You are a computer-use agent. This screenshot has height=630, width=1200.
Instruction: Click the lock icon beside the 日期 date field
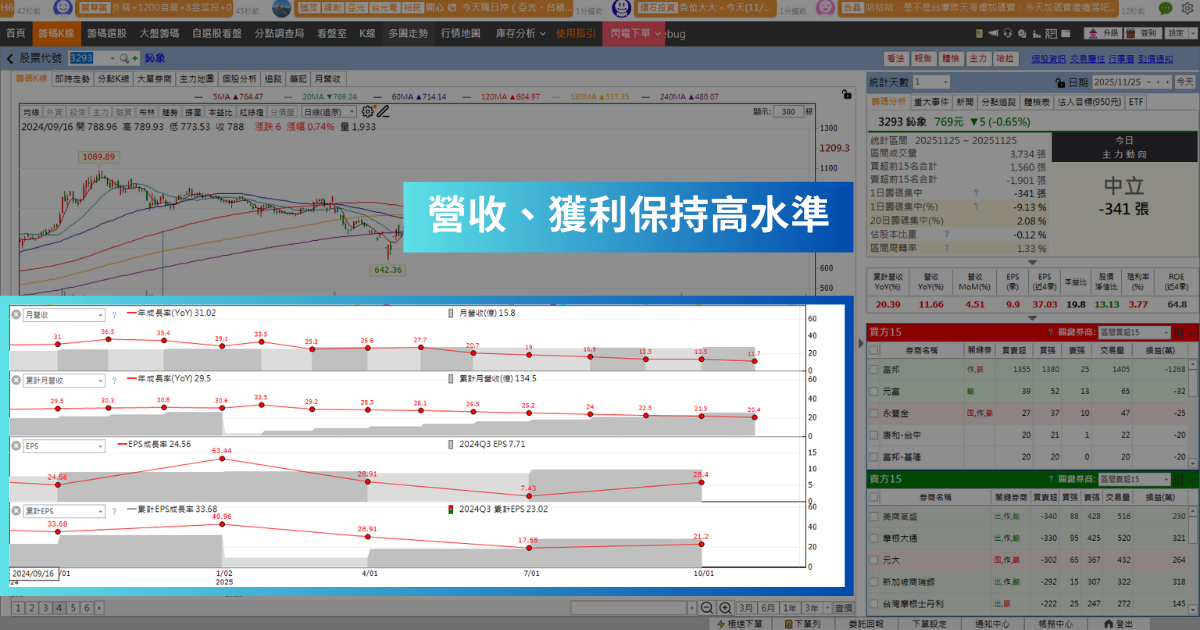point(1059,82)
